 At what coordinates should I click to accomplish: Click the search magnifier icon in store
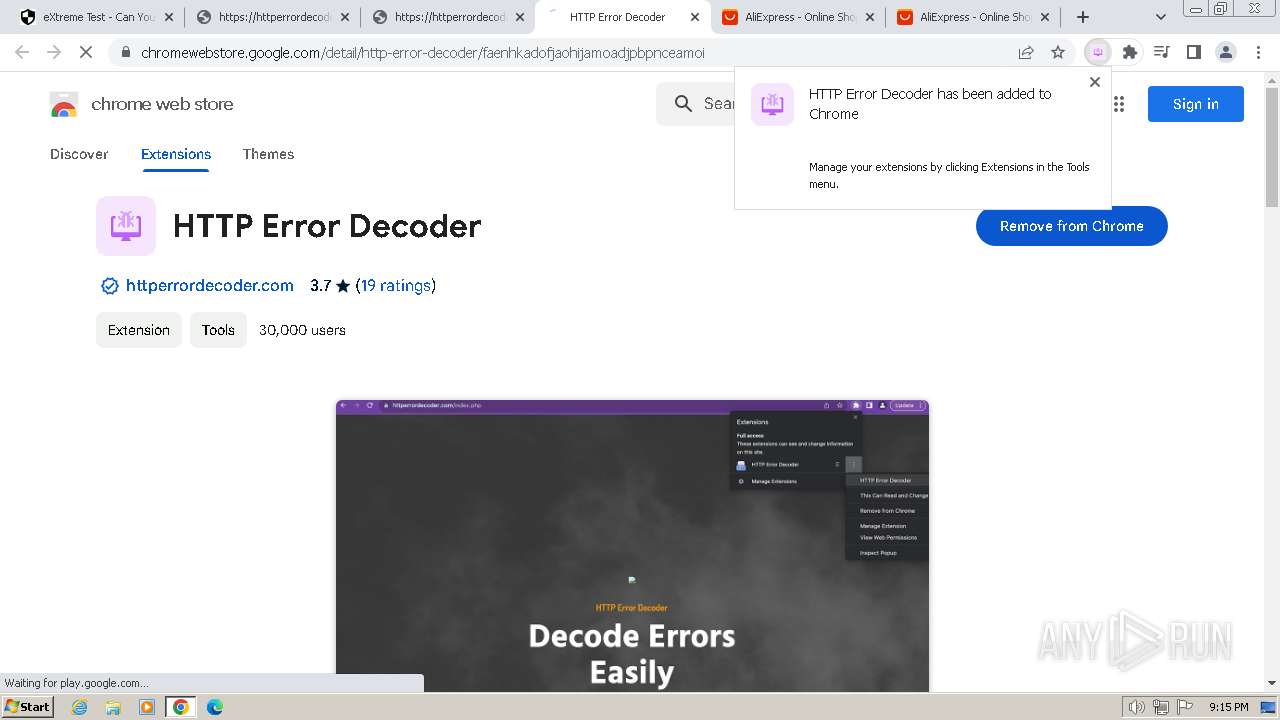(684, 104)
